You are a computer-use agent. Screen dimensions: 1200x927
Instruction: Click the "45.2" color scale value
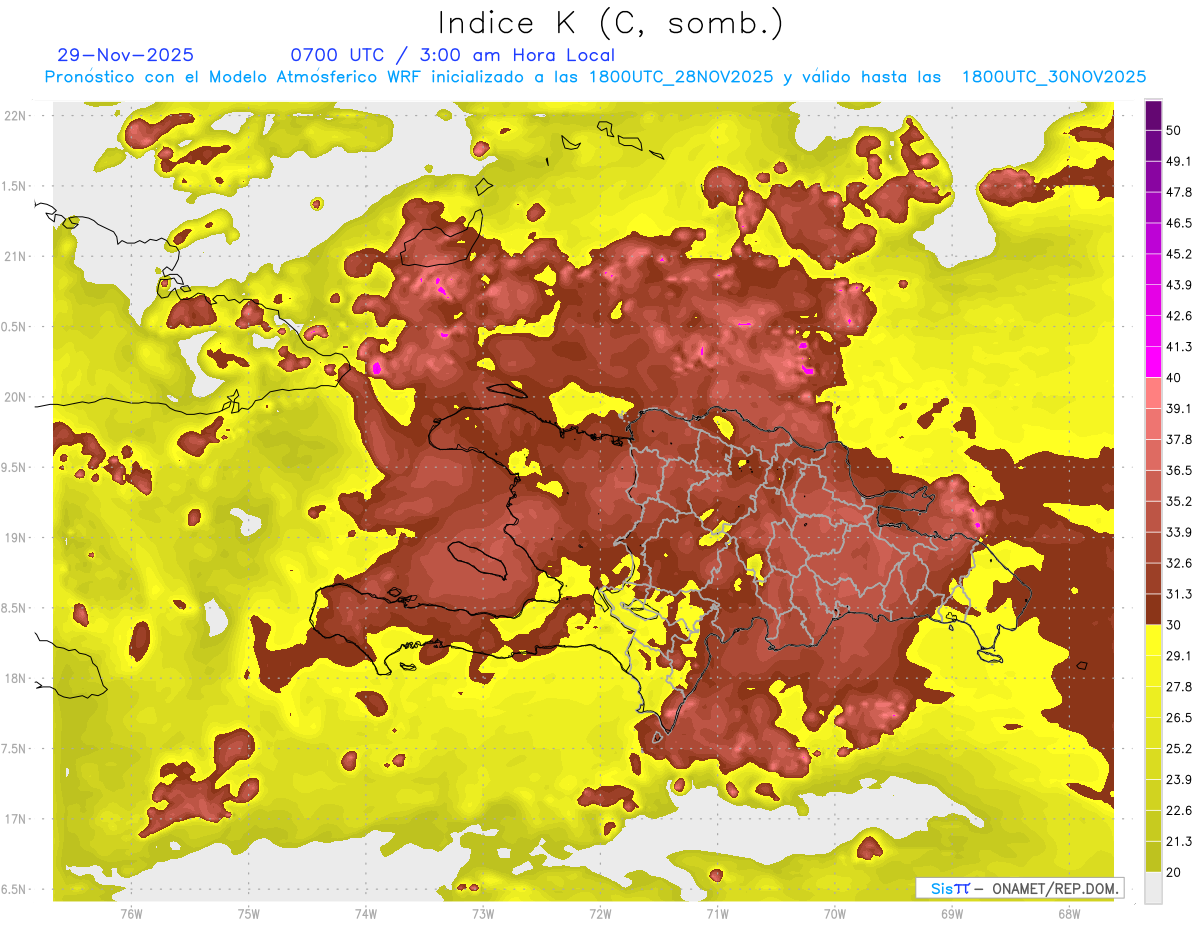[x=1178, y=254]
